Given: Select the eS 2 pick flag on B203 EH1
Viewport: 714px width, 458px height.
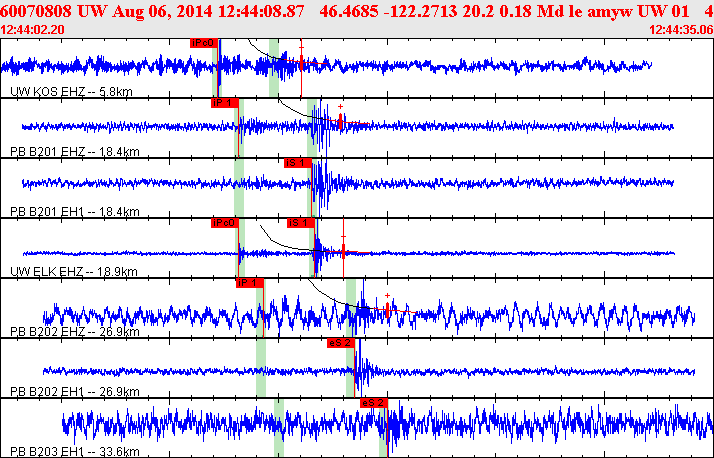Looking at the screenshot, I should 373,403.
